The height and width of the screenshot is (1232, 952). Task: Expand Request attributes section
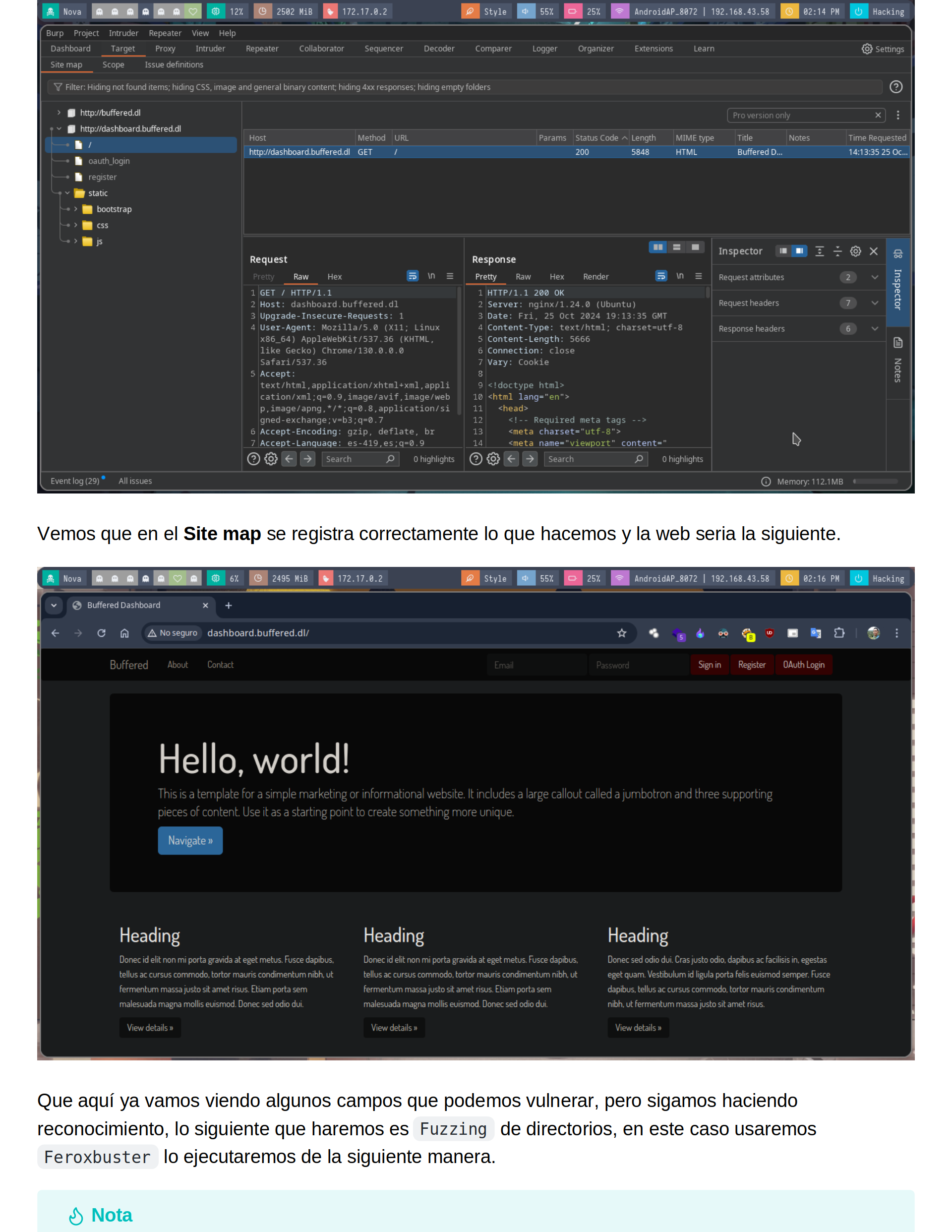798,277
